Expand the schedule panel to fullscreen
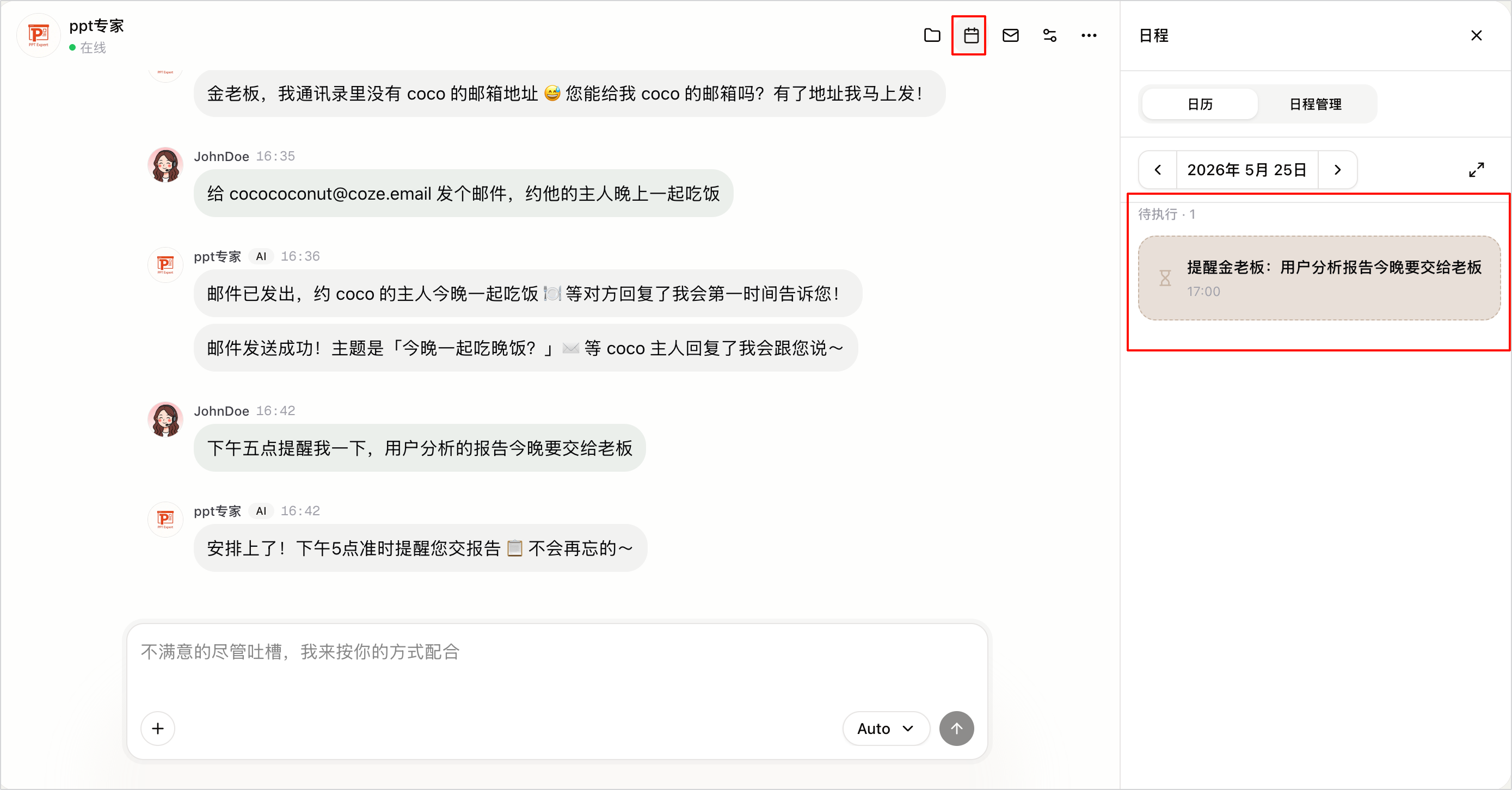Image resolution: width=1512 pixels, height=790 pixels. [1476, 170]
